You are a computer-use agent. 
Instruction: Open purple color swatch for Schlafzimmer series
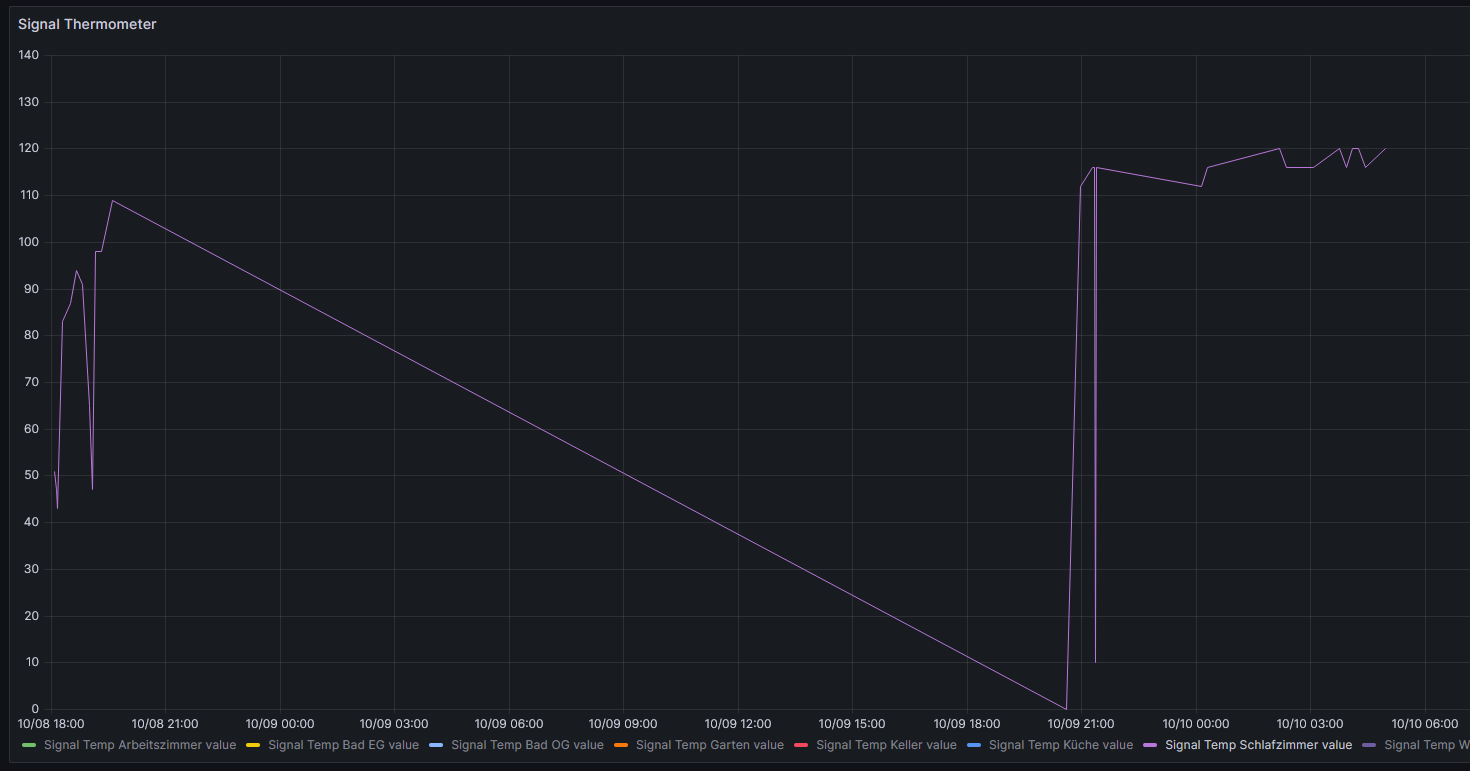[1150, 745]
